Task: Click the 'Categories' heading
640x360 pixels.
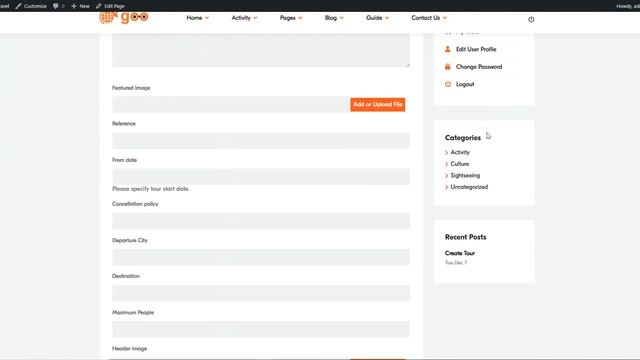Action: click(463, 138)
